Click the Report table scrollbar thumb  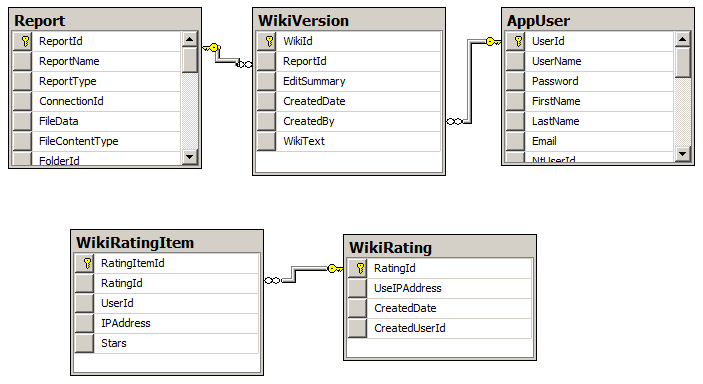[x=190, y=60]
